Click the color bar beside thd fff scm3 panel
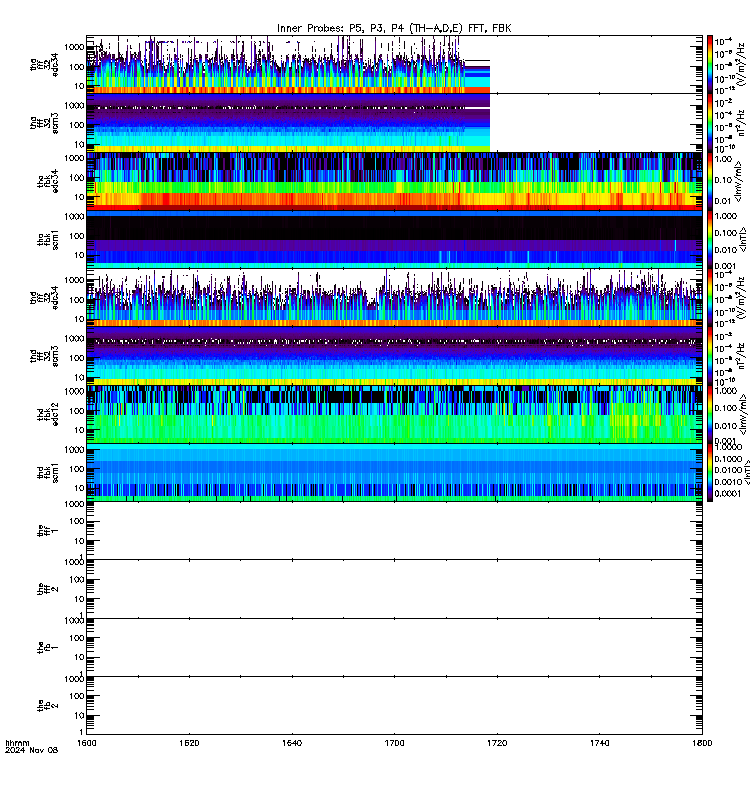The width and height of the screenshot is (750, 800). coord(710,356)
